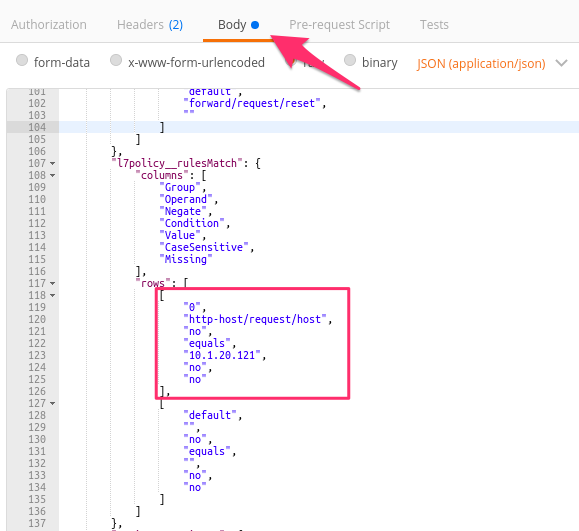
Task: Open the Tests tab
Action: tap(434, 25)
